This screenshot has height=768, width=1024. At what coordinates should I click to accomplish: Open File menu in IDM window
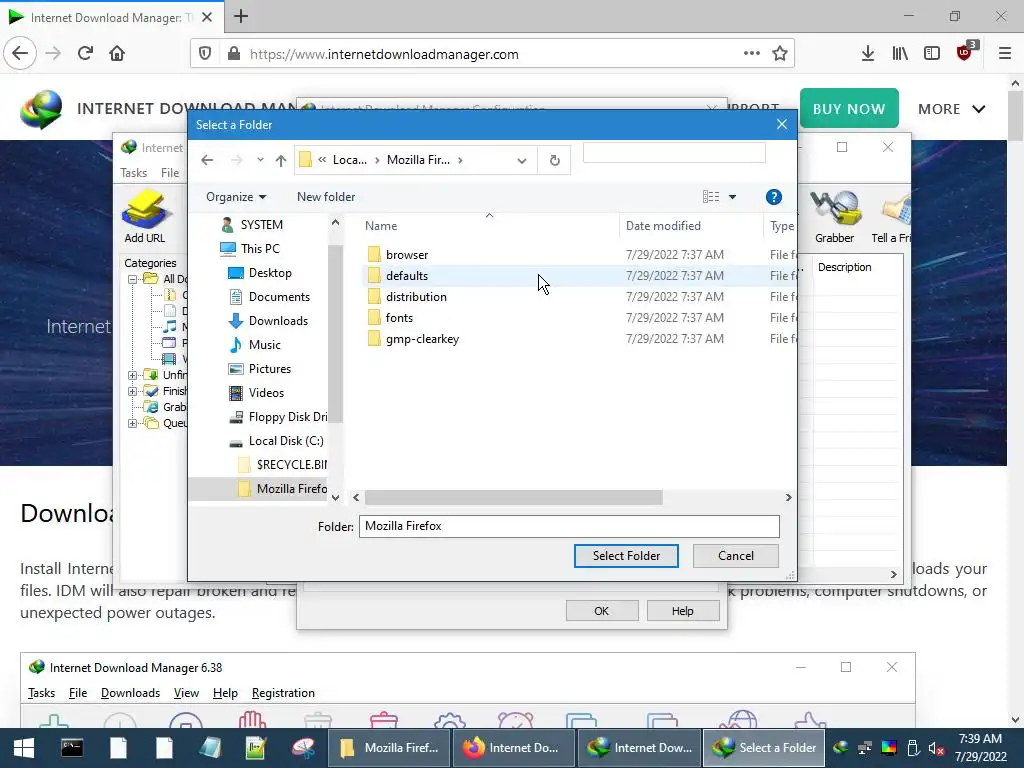coord(170,173)
